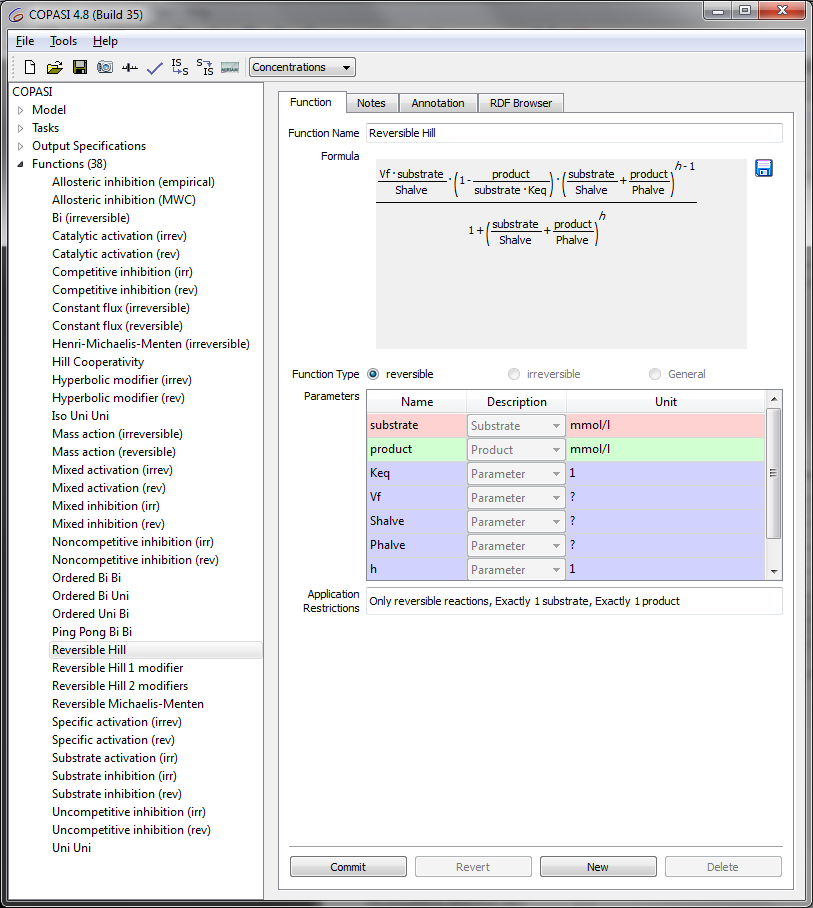Select Ping Pong Bi Bi function in list
This screenshot has height=908, width=813.
click(x=92, y=632)
